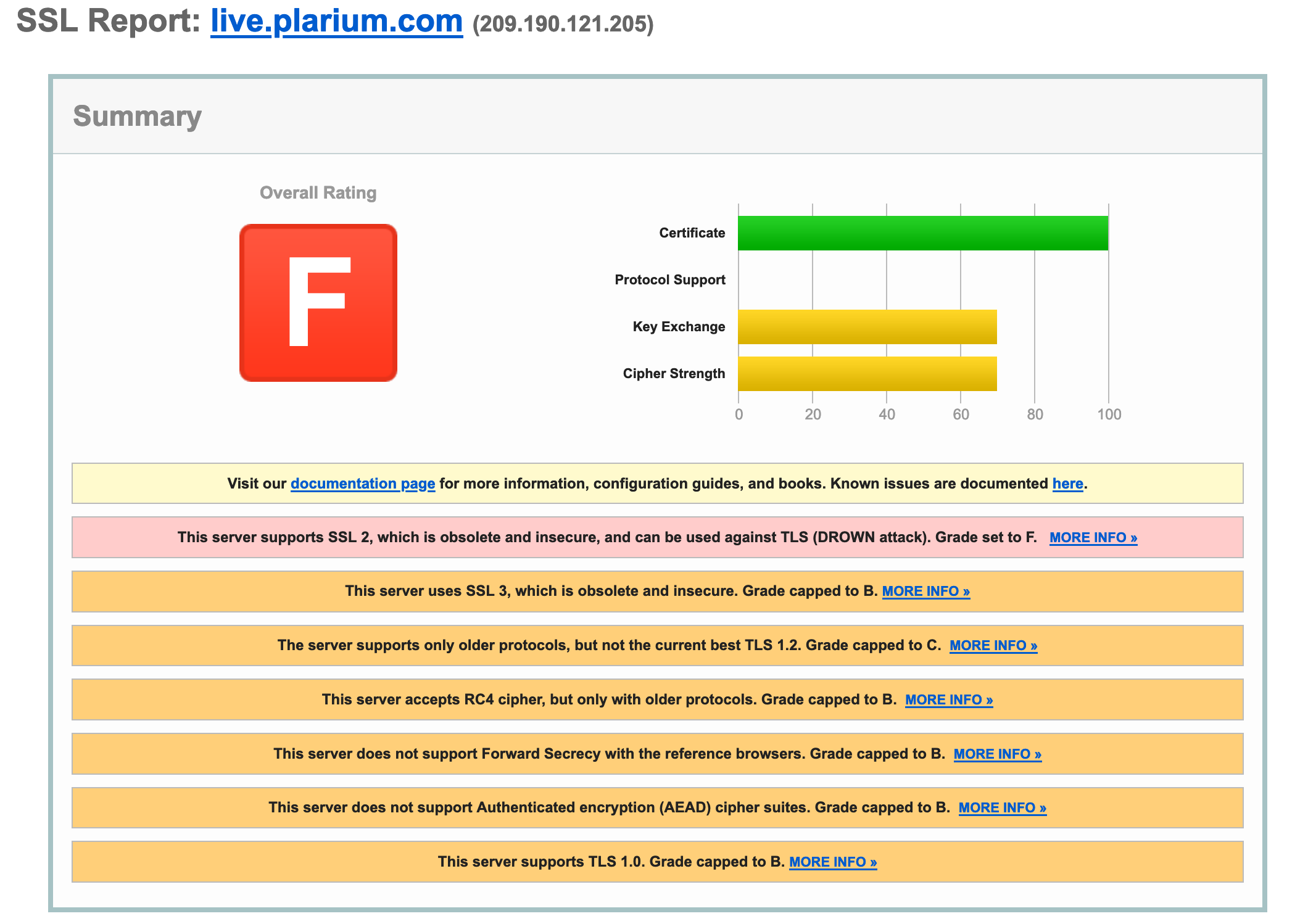The height and width of the screenshot is (924, 1308).
Task: Click the Authenticated encryption (AEAD) warning sentence
Action: tap(610, 808)
